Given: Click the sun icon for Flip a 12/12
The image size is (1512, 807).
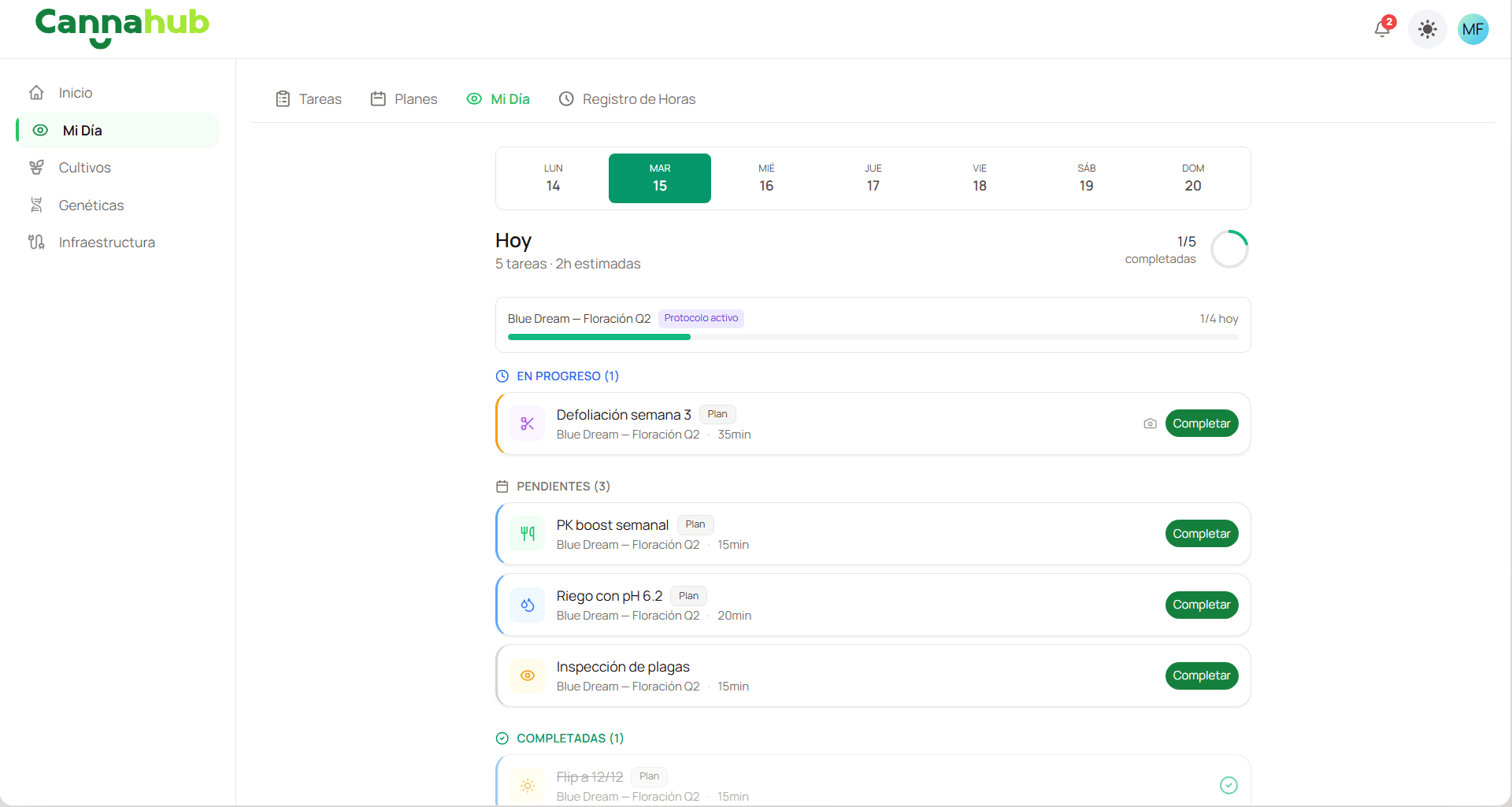Looking at the screenshot, I should pos(528,786).
